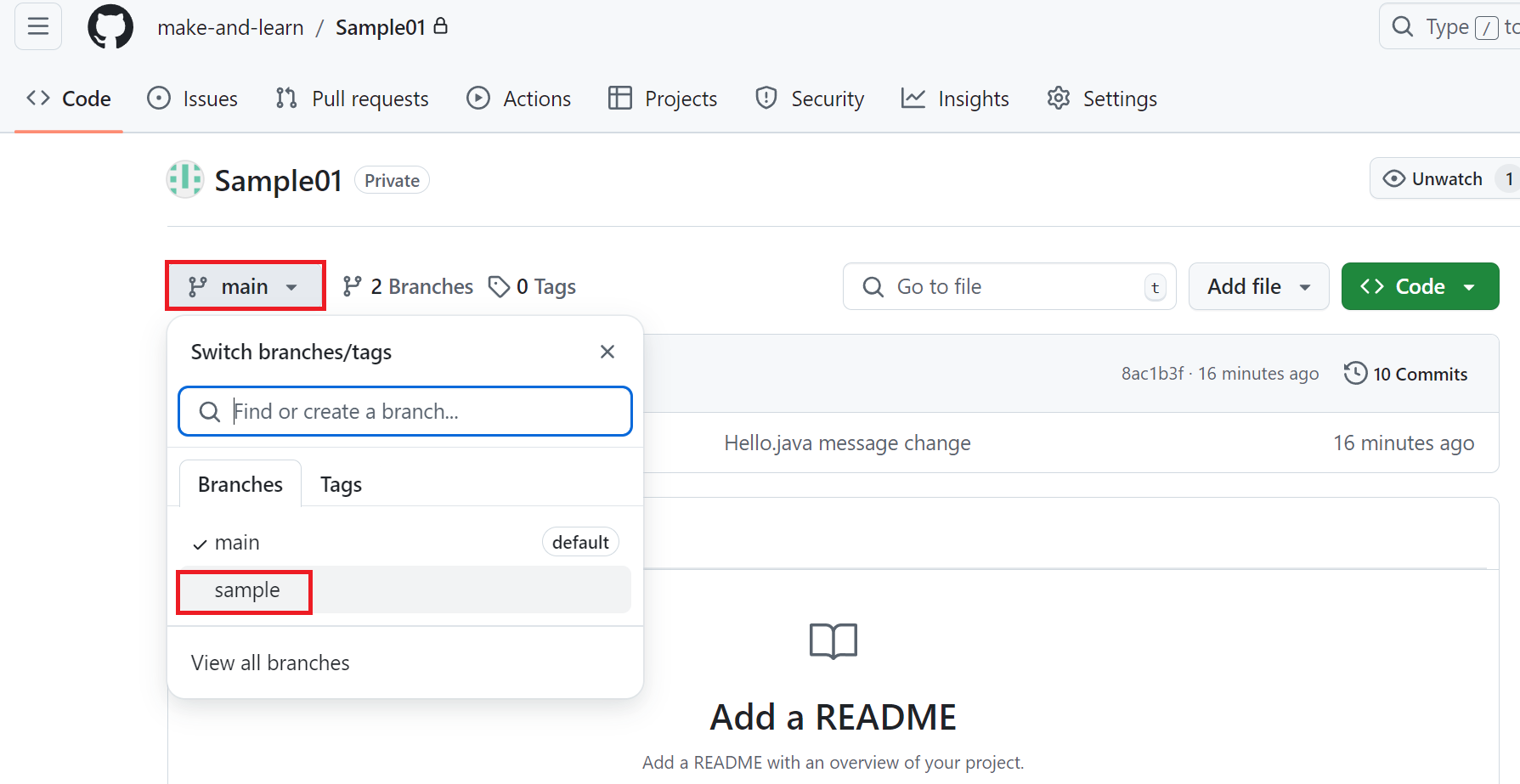This screenshot has width=1520, height=784.
Task: View the 0 Tags page
Action: click(533, 286)
